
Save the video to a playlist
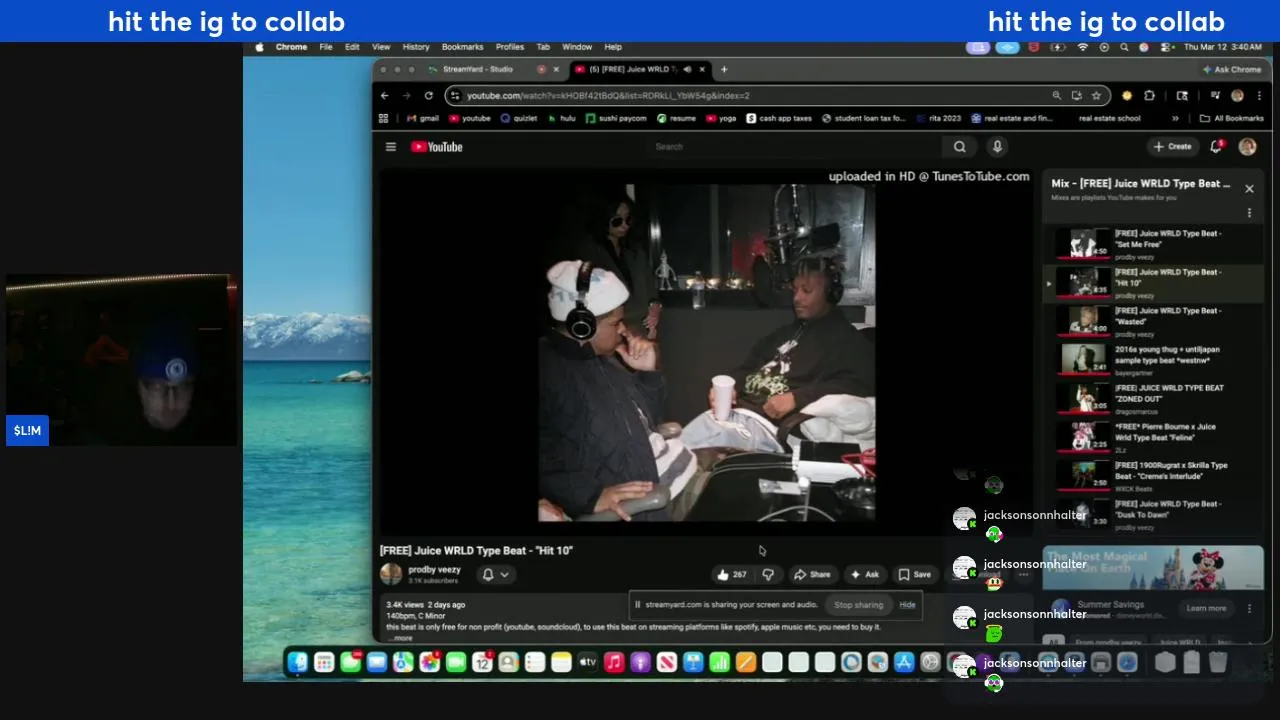914,575
